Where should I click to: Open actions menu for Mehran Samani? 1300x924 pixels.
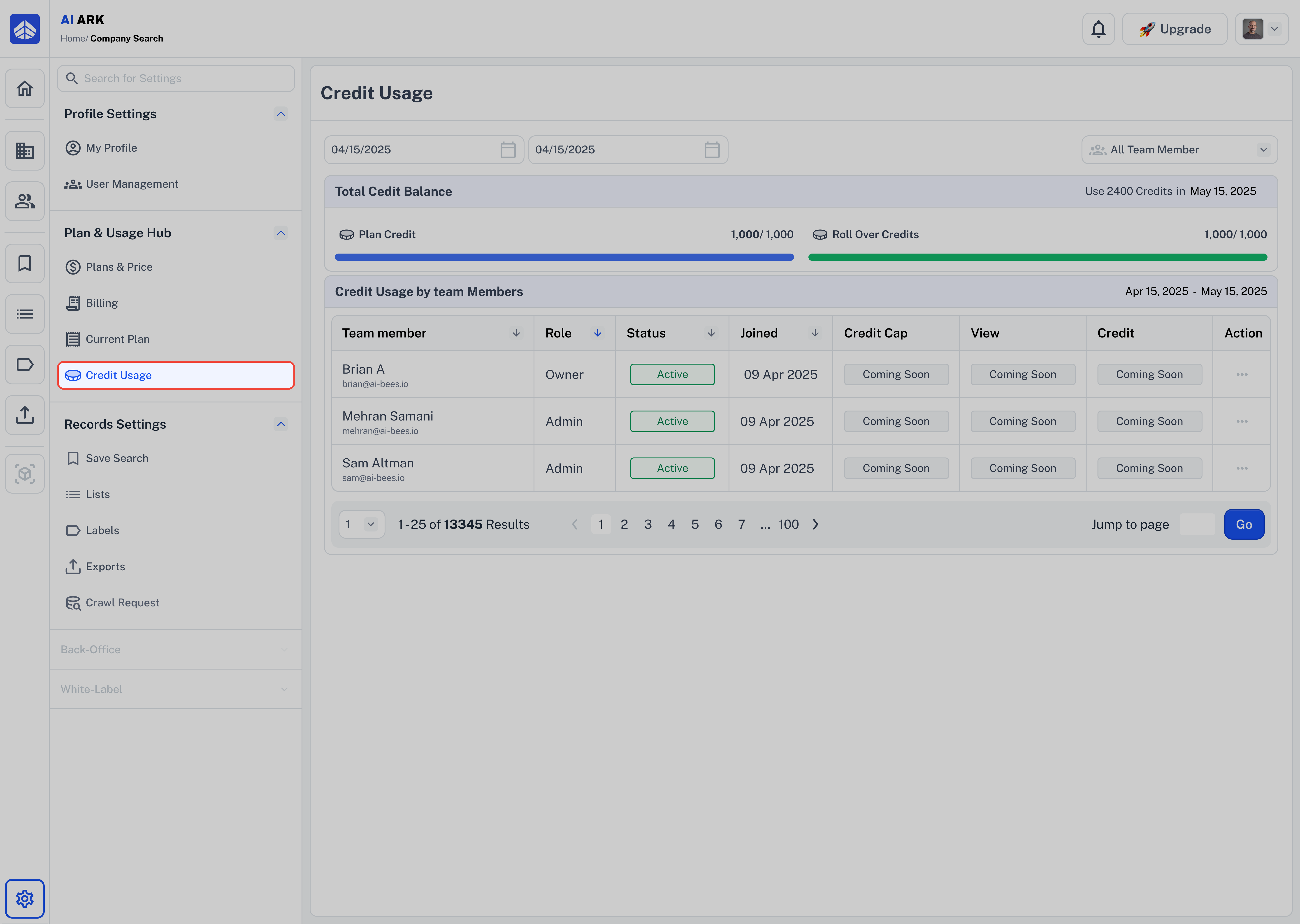[x=1242, y=422]
